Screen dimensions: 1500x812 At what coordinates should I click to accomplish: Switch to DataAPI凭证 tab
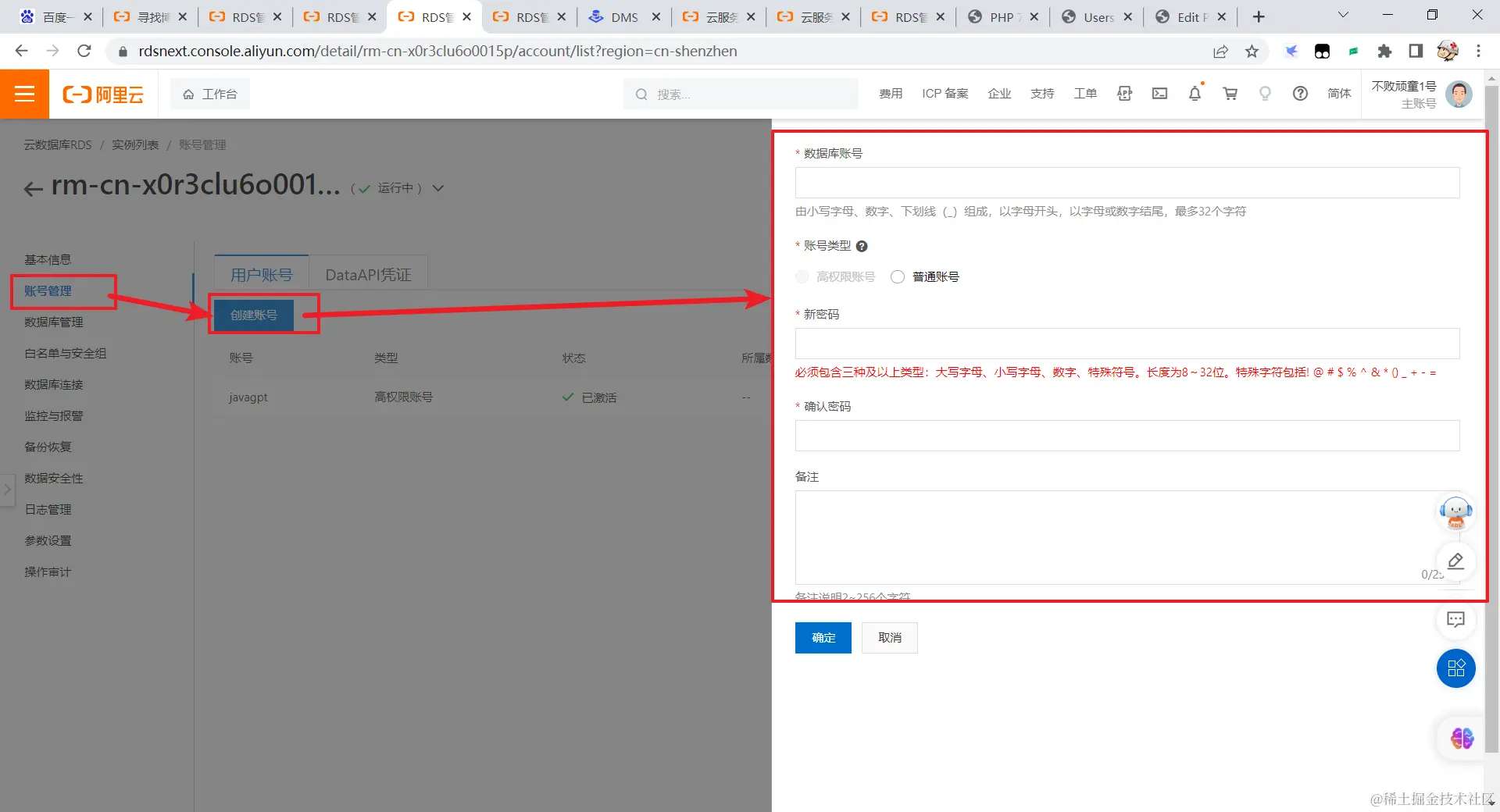[x=368, y=275]
